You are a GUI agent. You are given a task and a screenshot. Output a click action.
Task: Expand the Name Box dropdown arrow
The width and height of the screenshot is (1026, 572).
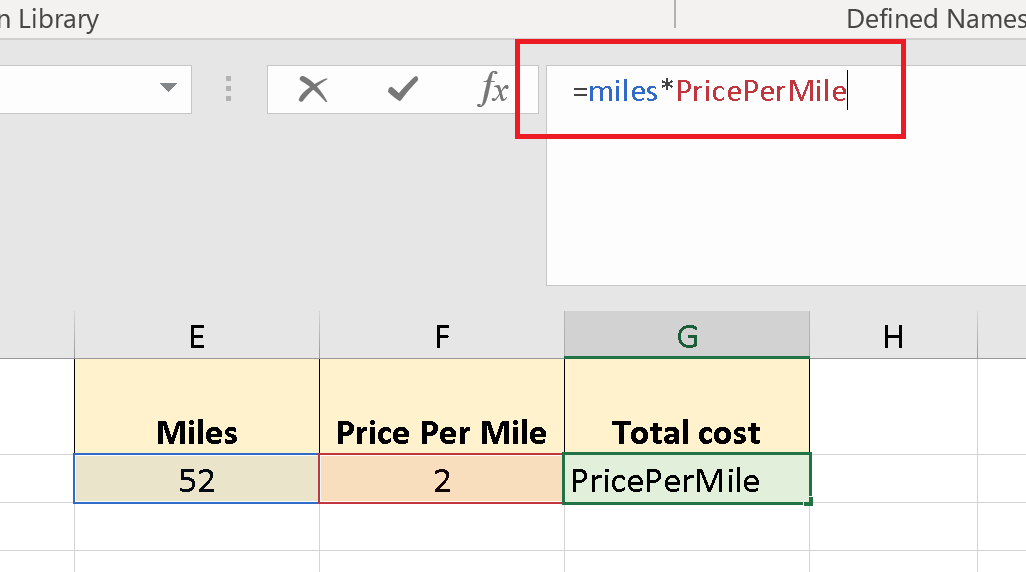167,90
